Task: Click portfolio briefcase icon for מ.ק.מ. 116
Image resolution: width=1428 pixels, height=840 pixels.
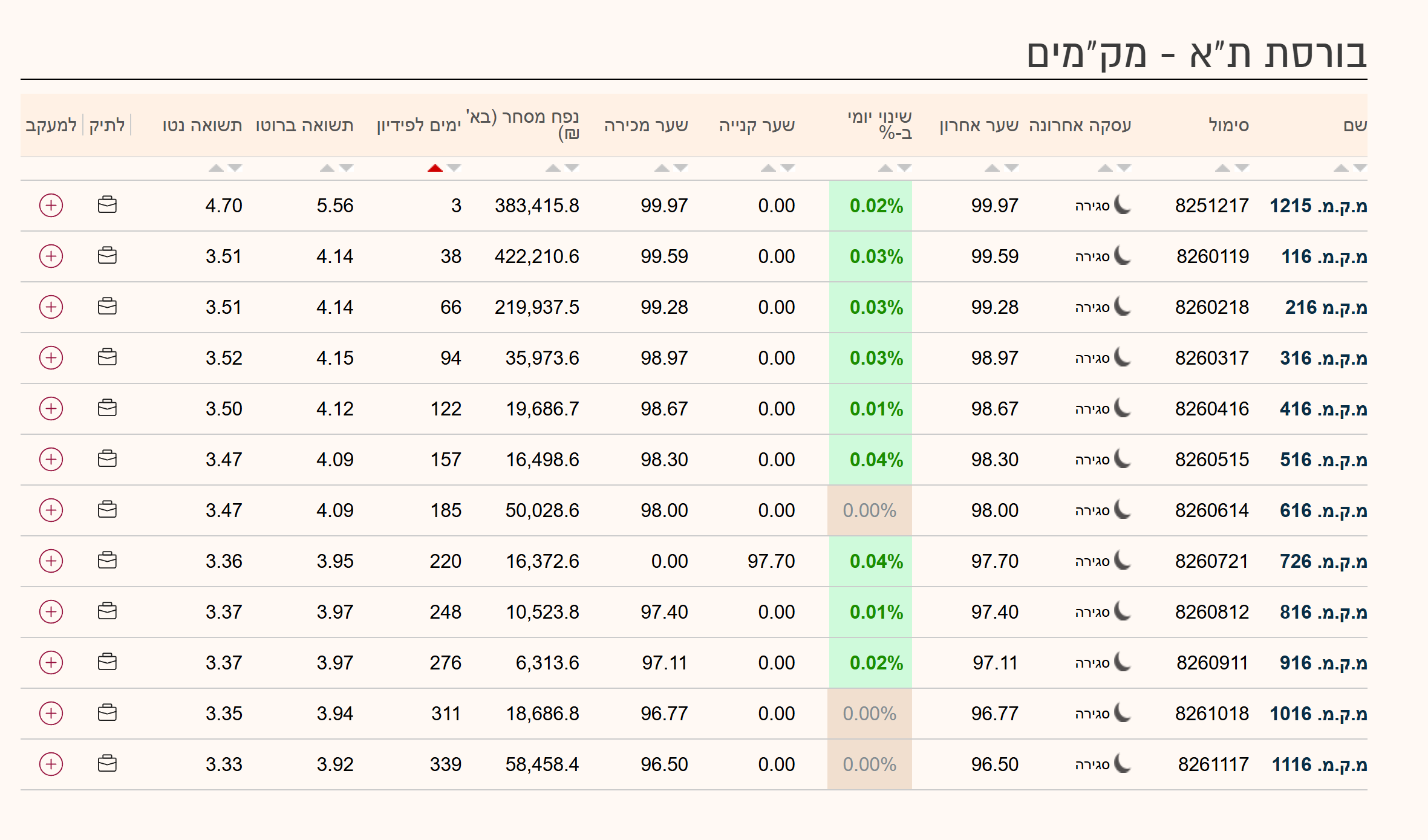Action: click(107, 256)
